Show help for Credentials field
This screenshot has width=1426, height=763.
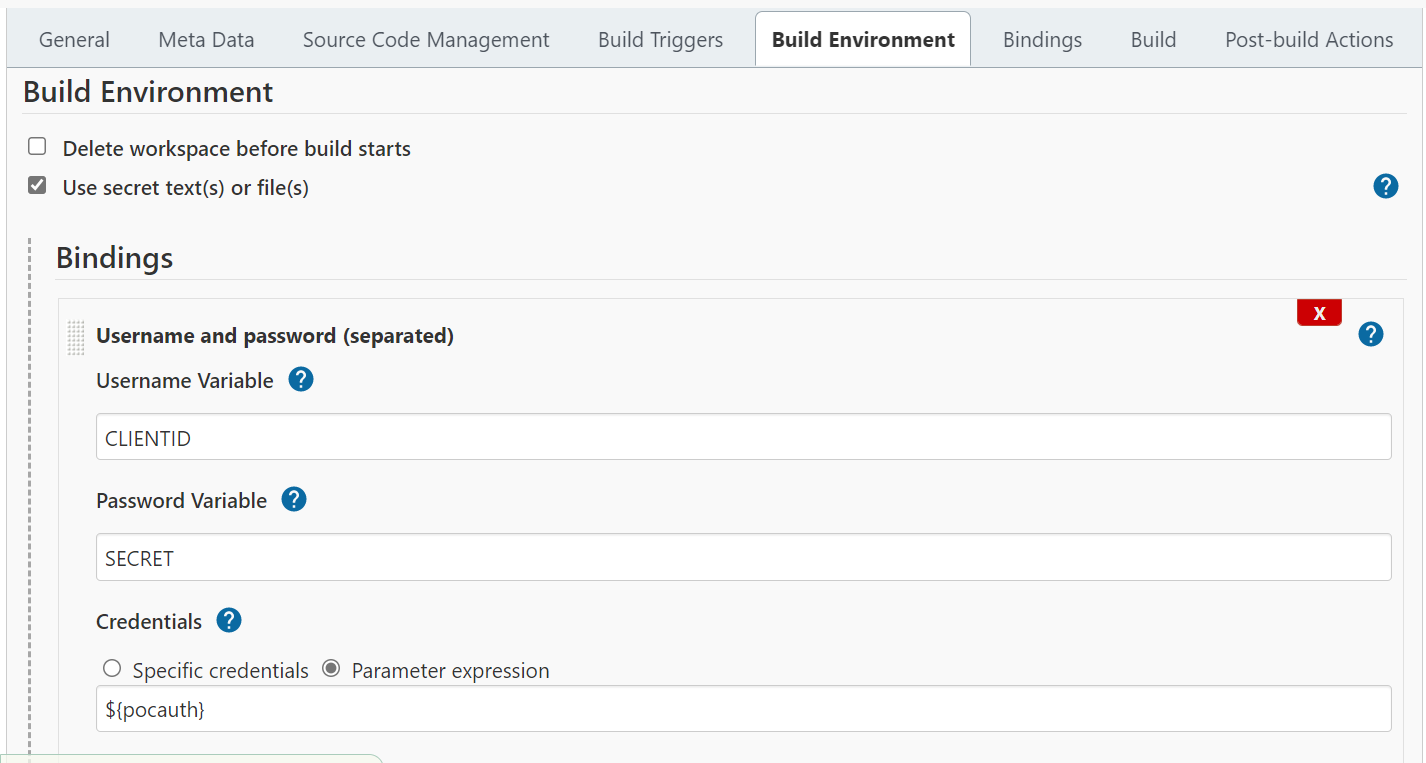click(x=229, y=621)
